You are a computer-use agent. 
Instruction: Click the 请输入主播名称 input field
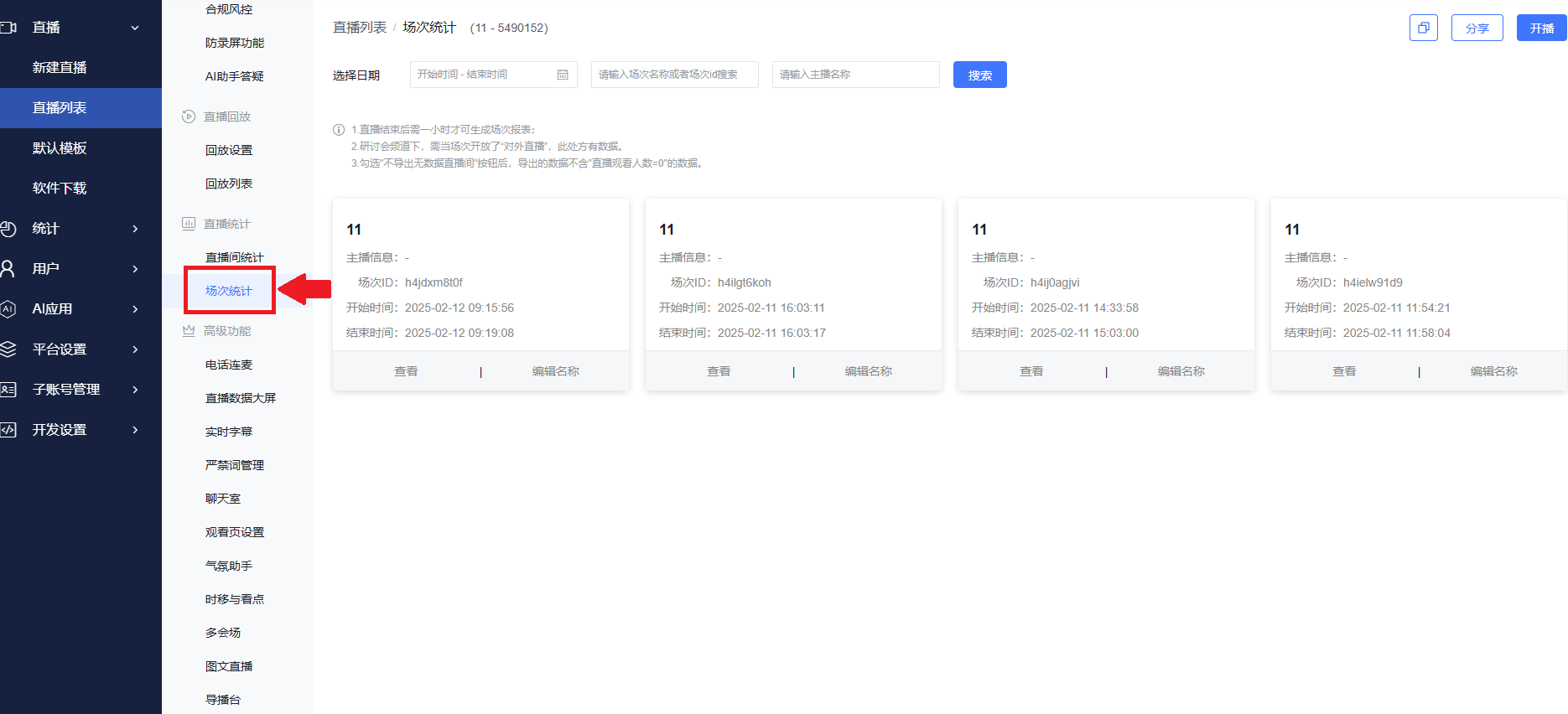pos(856,75)
